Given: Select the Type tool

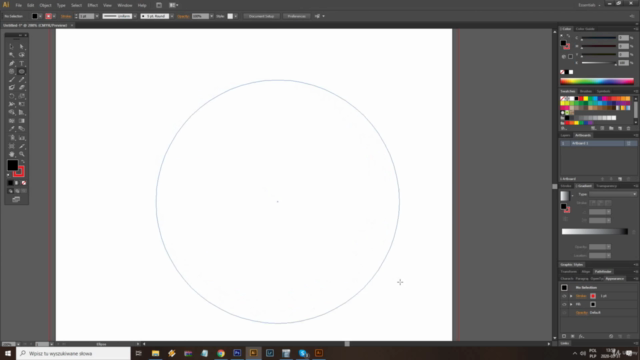Looking at the screenshot, I should click(x=22, y=63).
